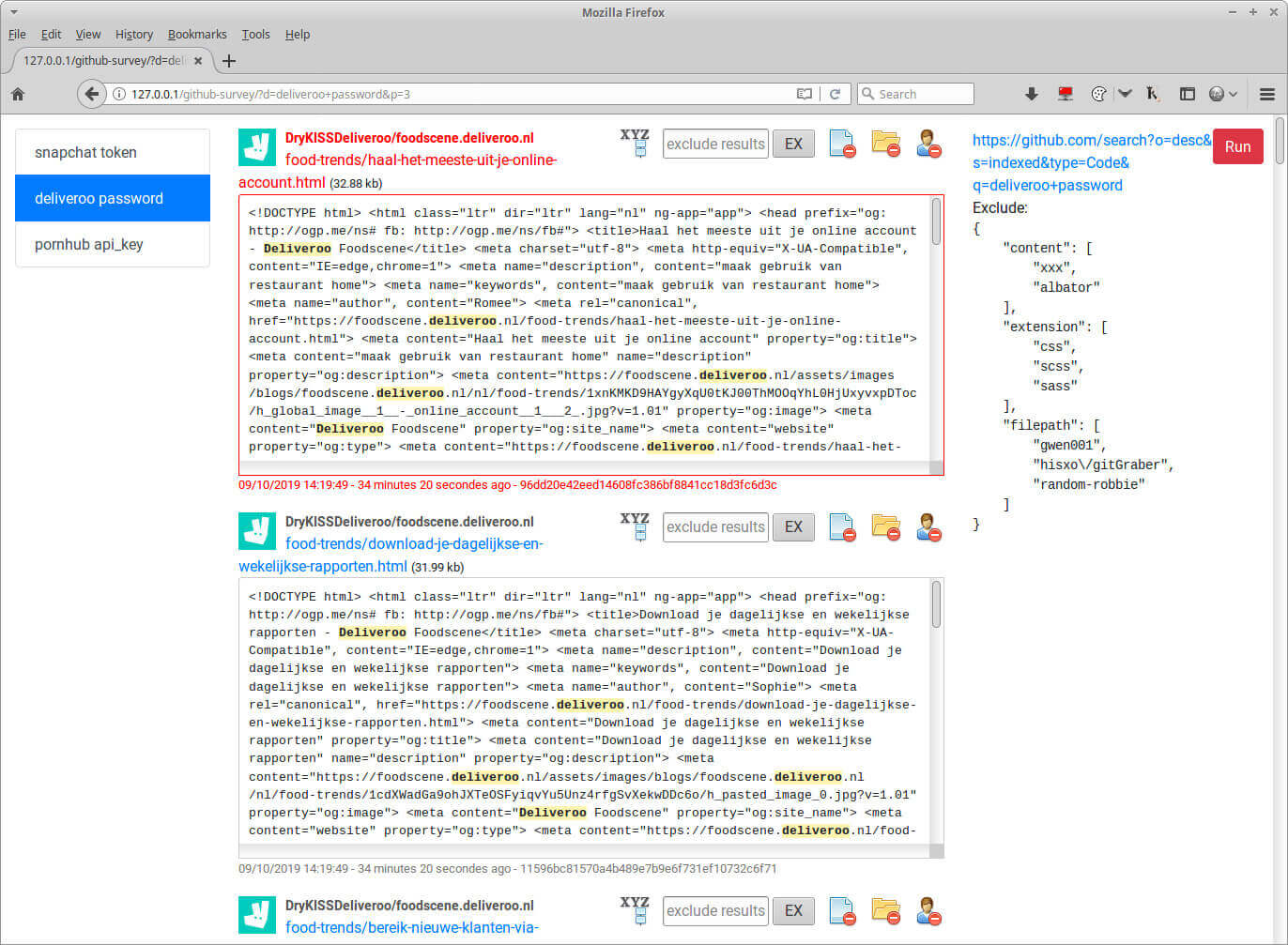Open the Help menu
This screenshot has width=1288, height=945.
298,34
